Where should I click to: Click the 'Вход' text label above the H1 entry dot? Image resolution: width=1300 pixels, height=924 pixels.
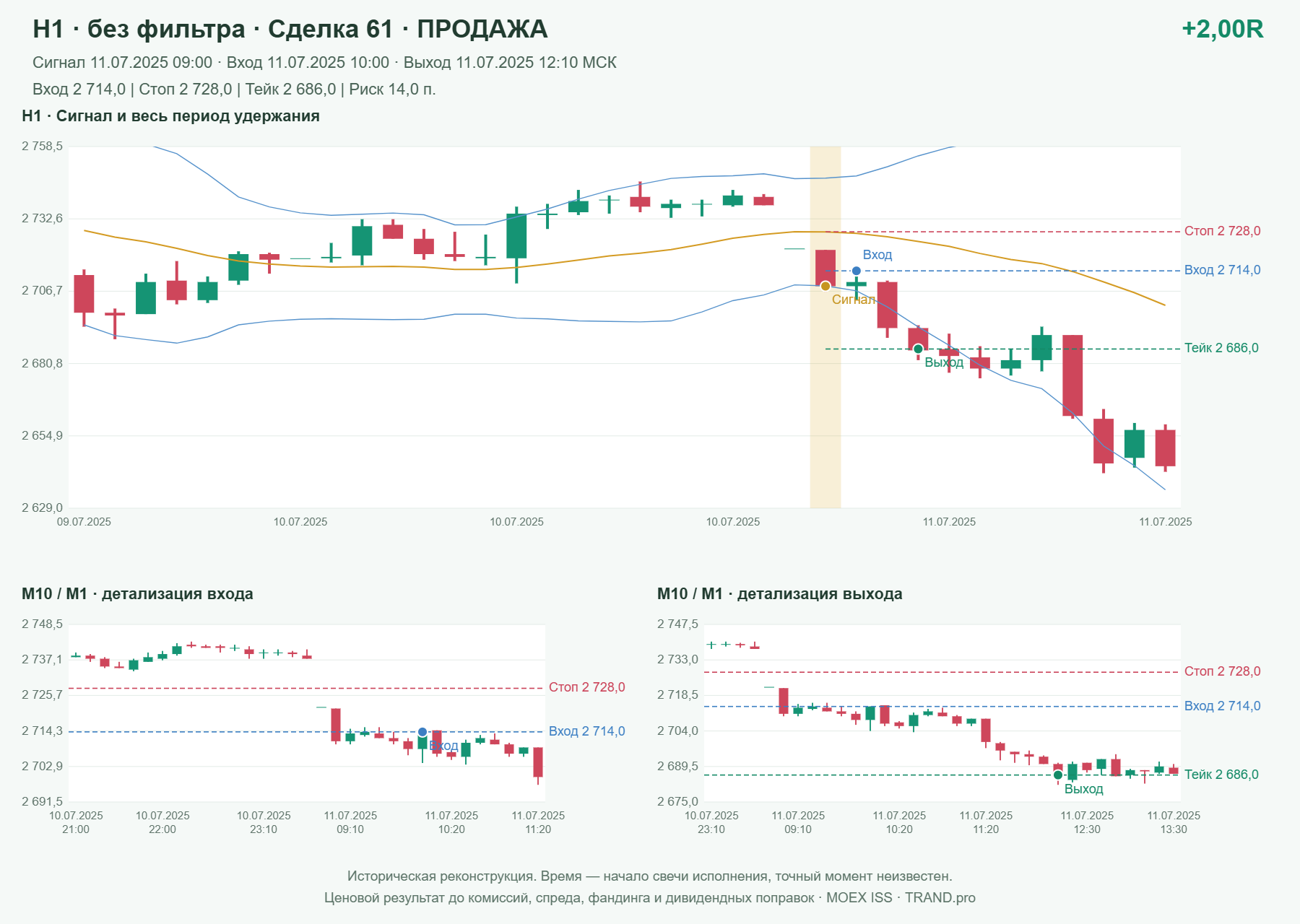pos(877,255)
